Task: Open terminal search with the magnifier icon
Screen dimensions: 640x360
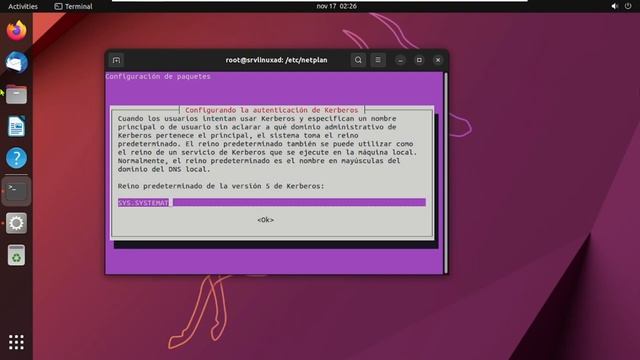Action: tap(358, 60)
